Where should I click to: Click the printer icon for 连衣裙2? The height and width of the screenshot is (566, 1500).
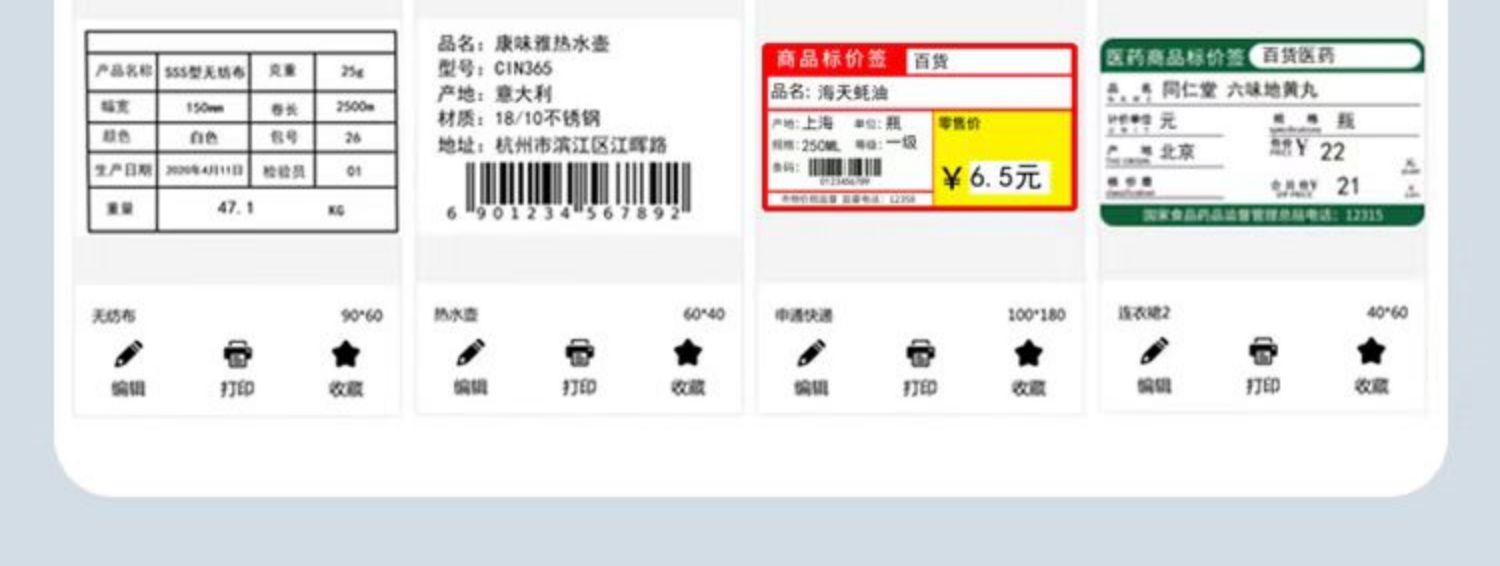pos(1263,351)
